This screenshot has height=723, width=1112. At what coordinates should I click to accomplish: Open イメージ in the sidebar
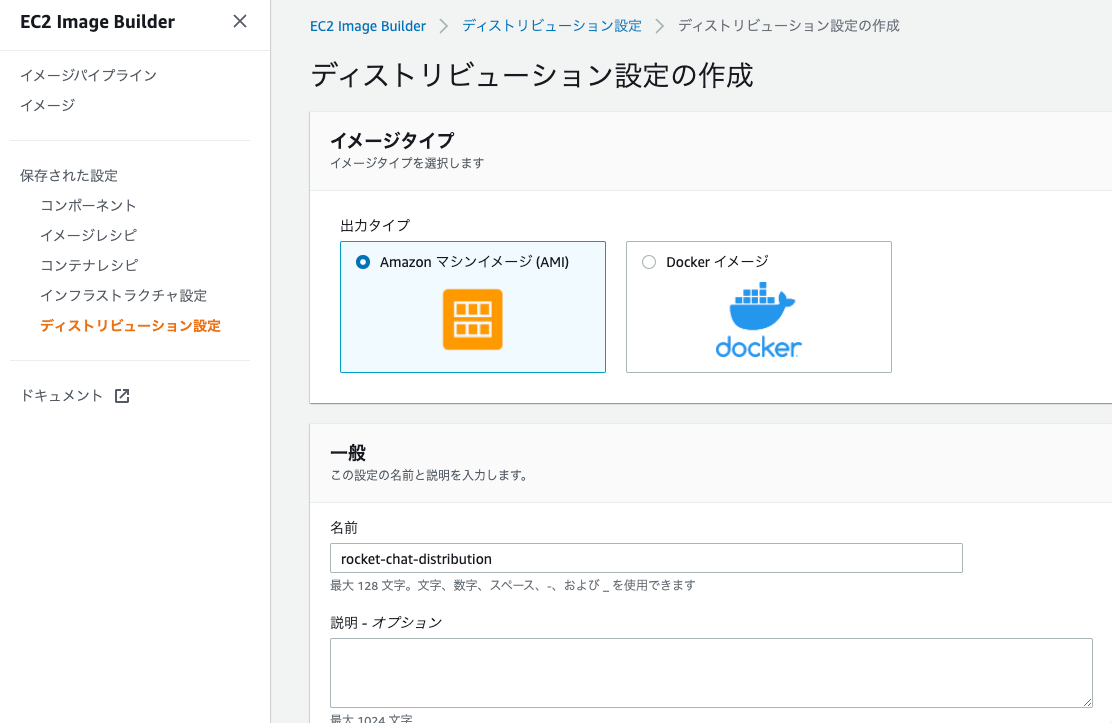48,105
